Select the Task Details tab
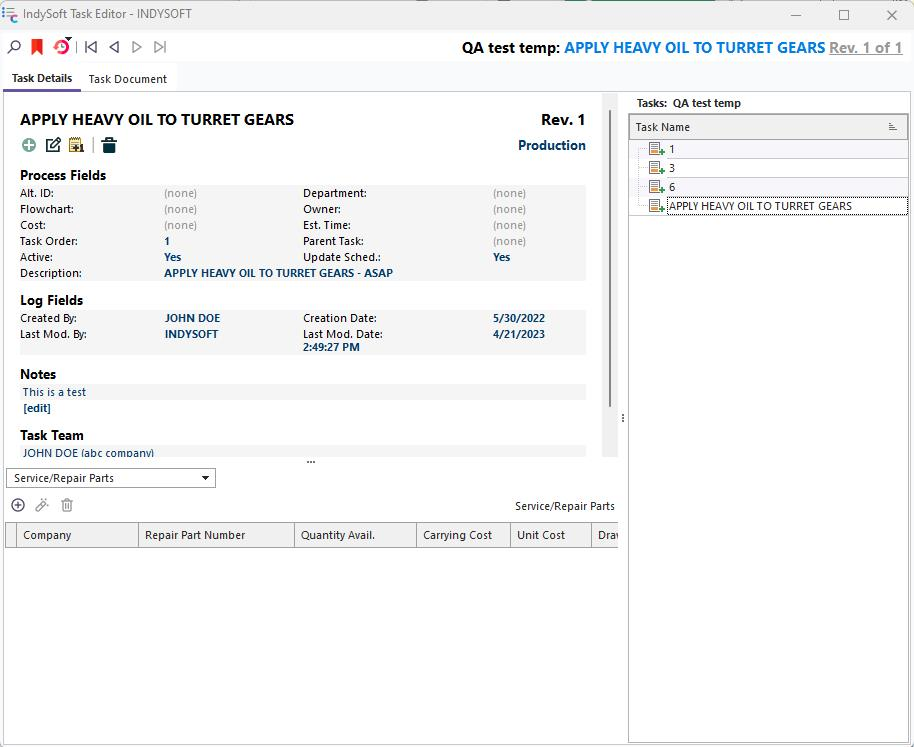The height and width of the screenshot is (747, 914). coord(42,78)
